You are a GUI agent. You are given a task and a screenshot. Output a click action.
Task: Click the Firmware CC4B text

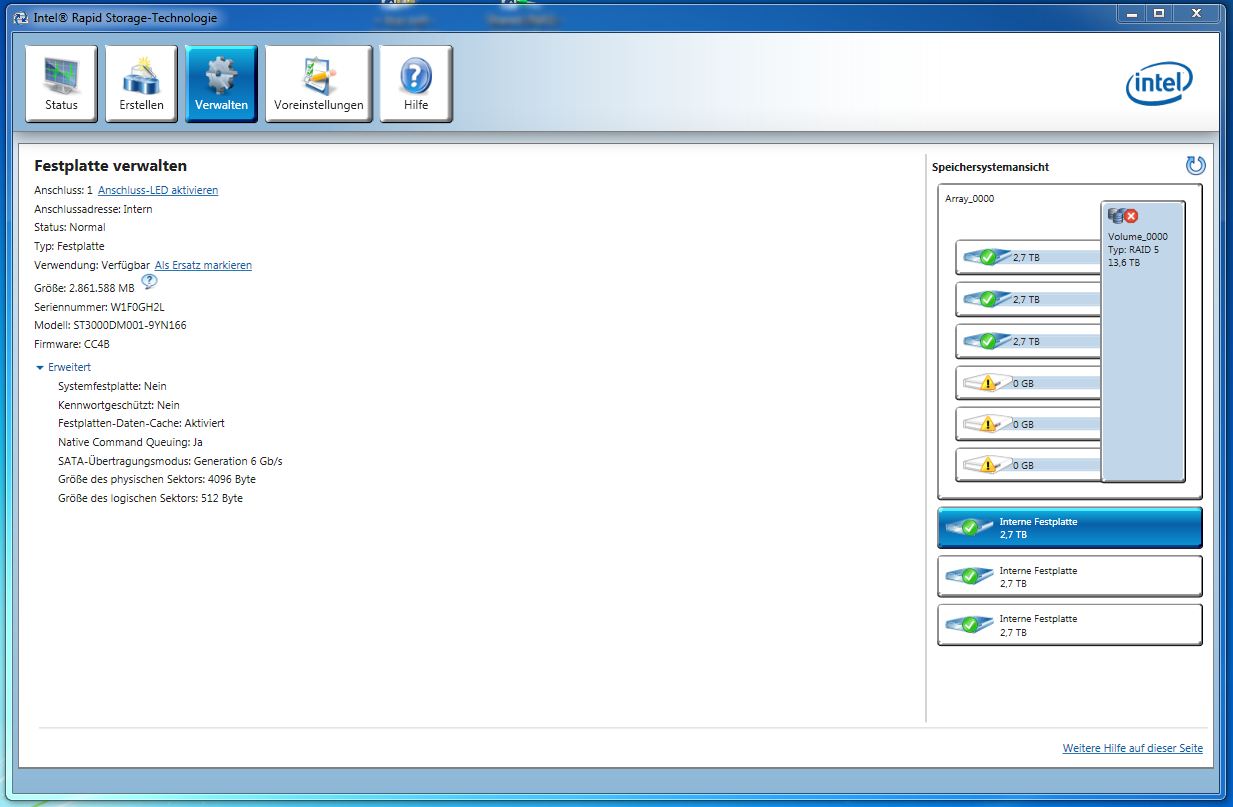(x=72, y=344)
